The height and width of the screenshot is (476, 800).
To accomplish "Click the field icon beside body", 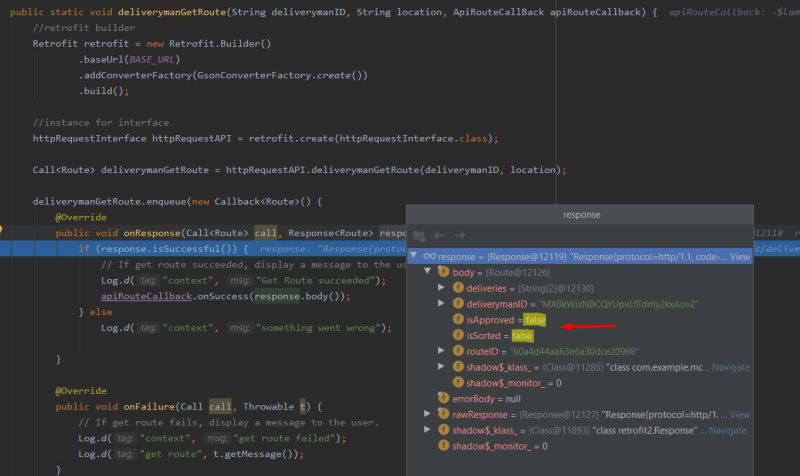I will click(x=443, y=272).
